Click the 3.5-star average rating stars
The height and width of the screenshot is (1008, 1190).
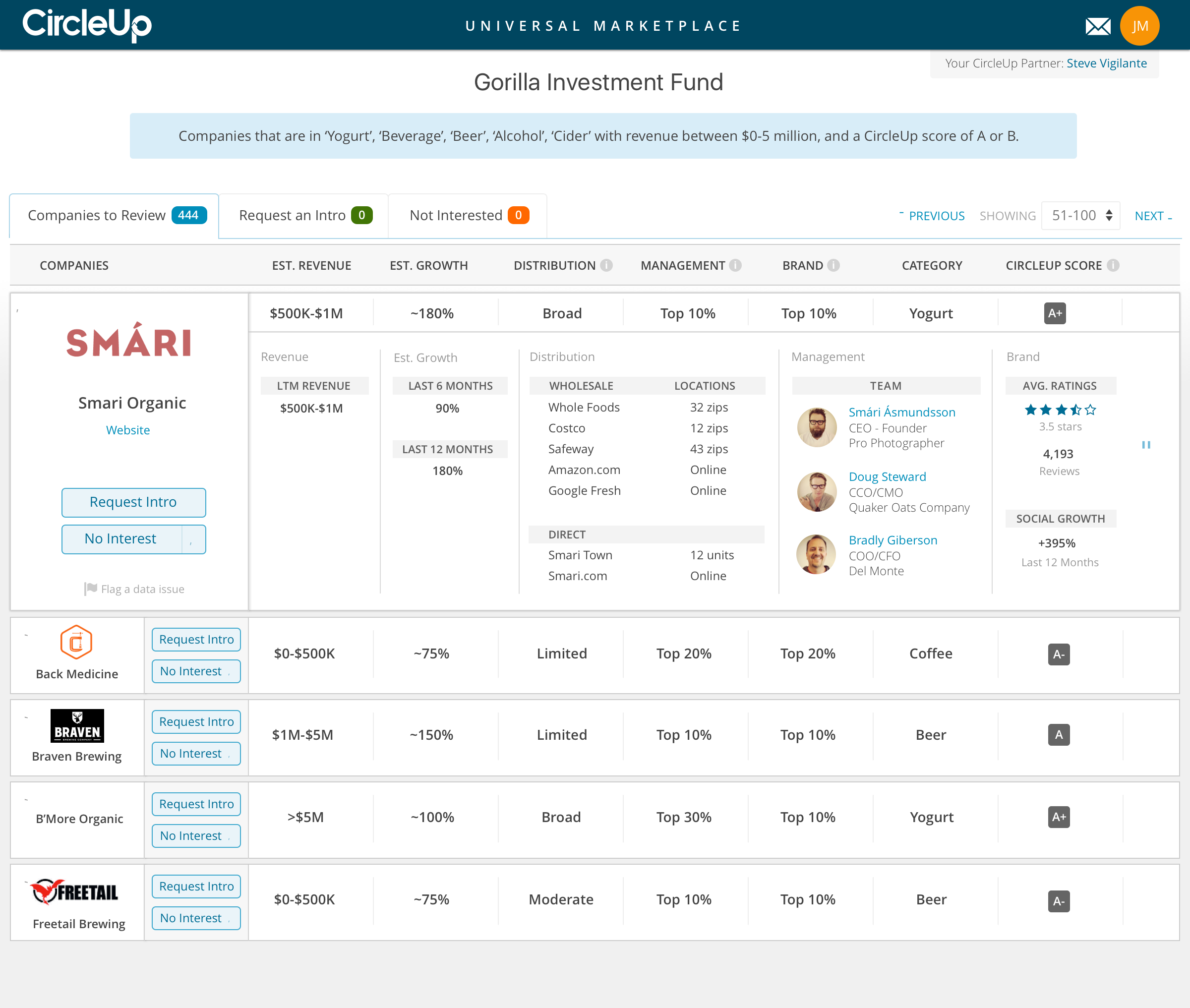pyautogui.click(x=1060, y=409)
